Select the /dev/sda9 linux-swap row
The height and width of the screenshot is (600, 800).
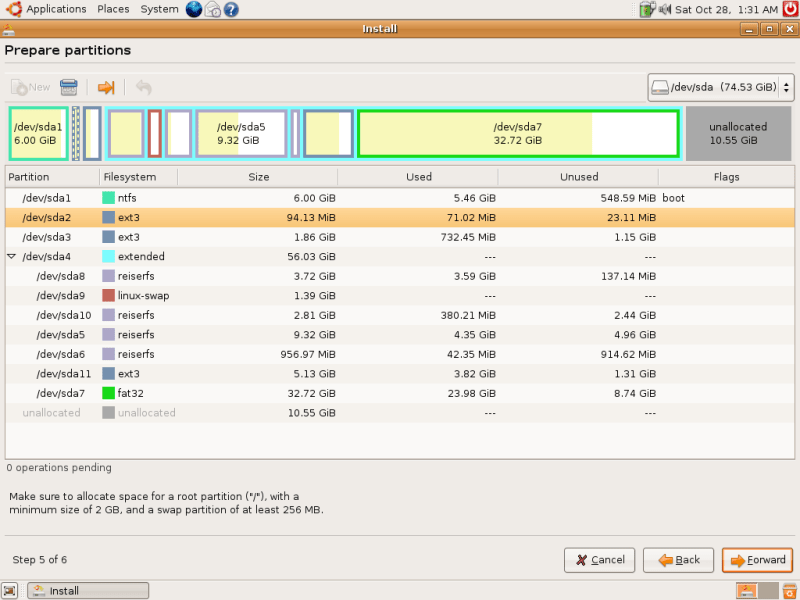point(400,295)
